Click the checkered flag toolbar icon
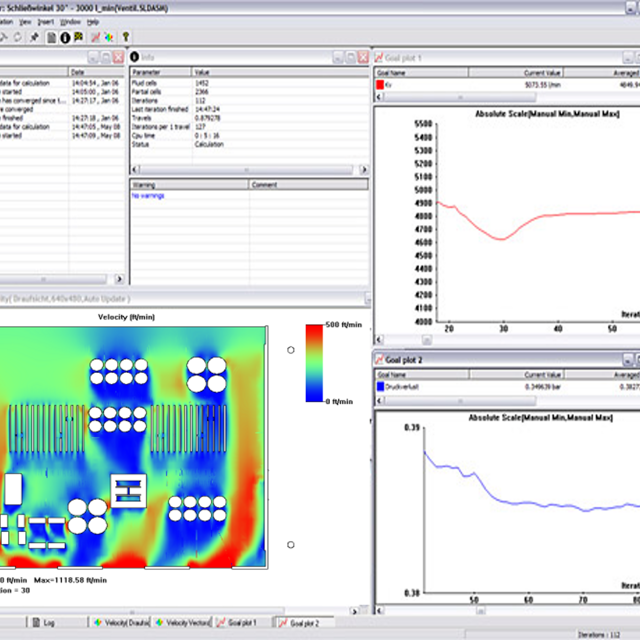Screen dimensions: 640x640 tap(78, 37)
